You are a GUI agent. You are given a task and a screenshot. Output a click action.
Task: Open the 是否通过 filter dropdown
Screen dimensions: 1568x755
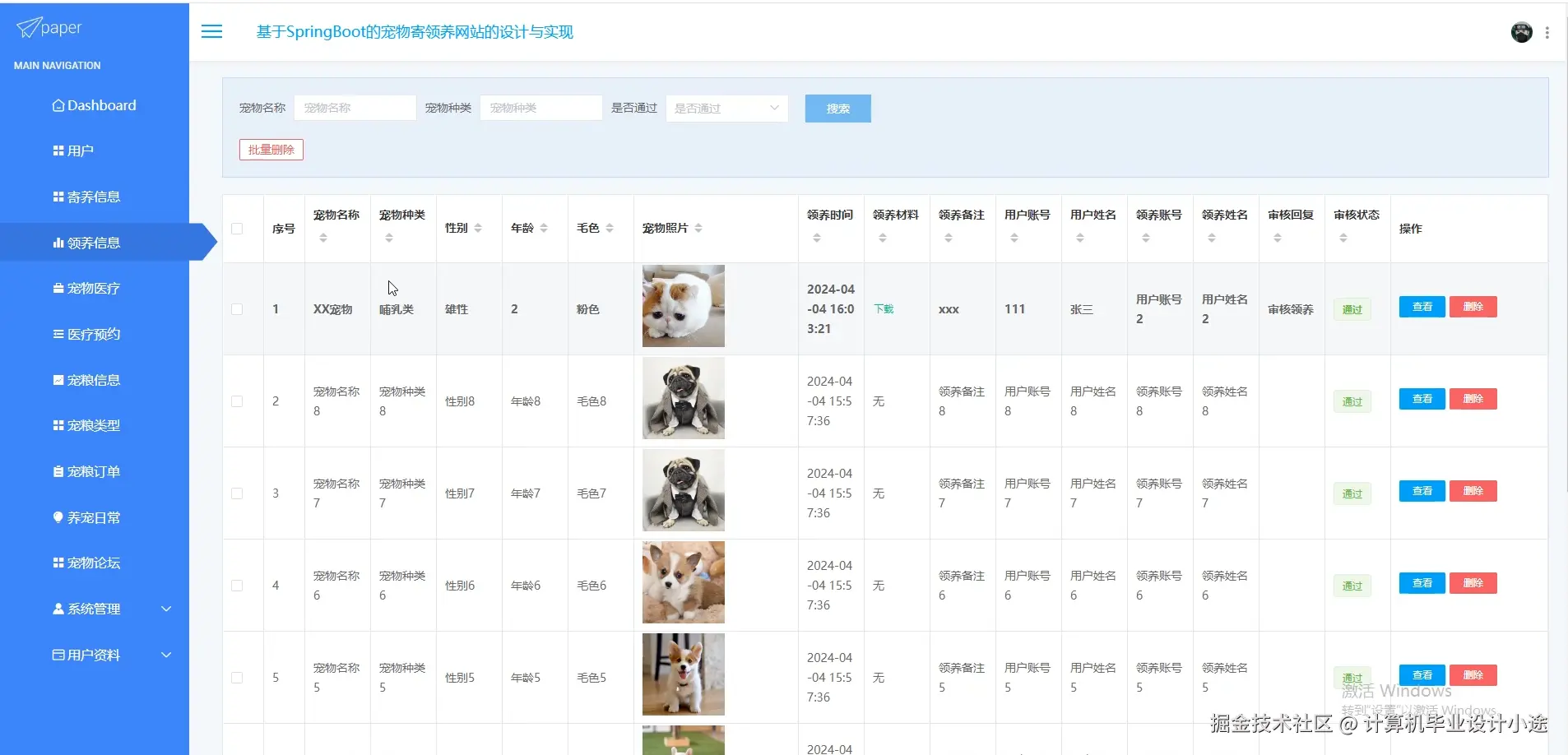(727, 109)
